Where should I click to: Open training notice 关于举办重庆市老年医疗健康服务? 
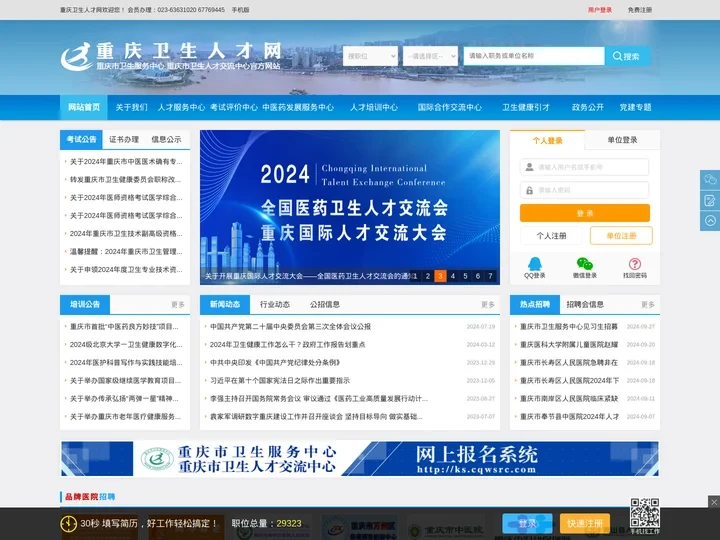point(125,416)
